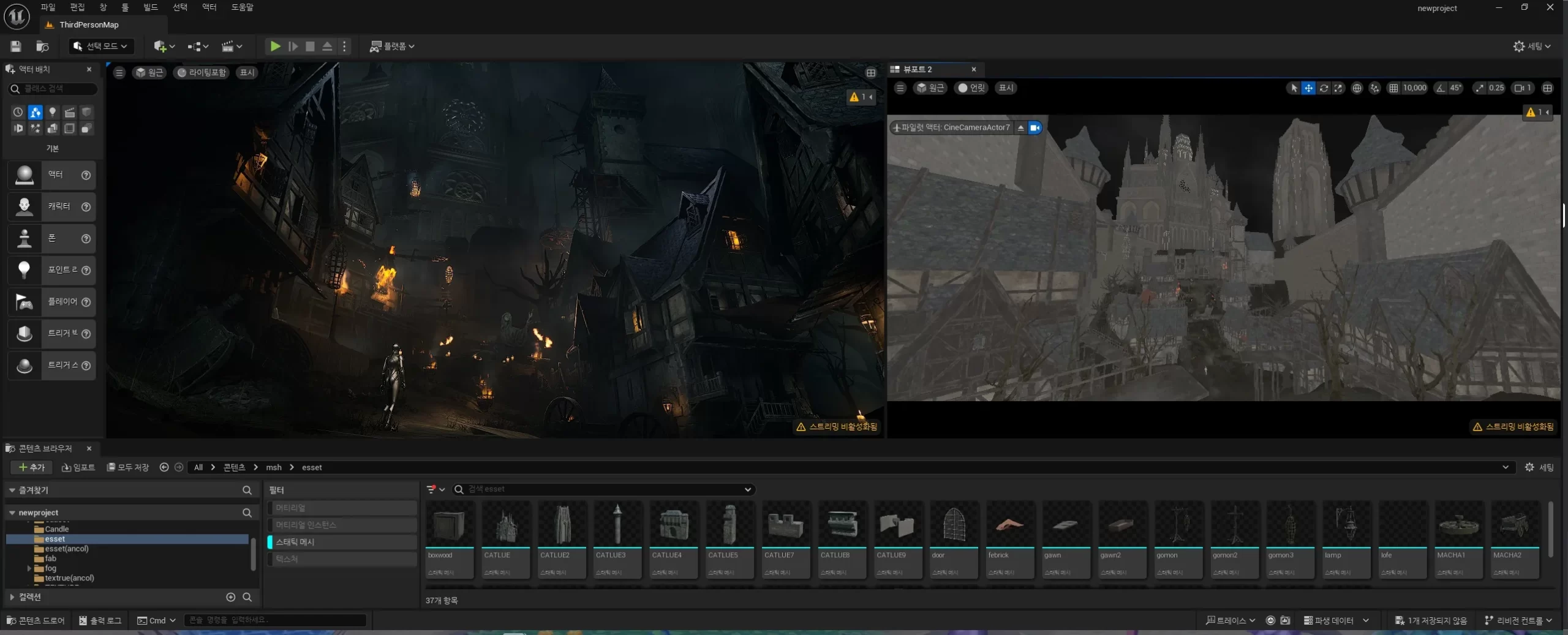
Task: Select the CATLUE4 static mesh thumbnail
Action: click(x=673, y=539)
